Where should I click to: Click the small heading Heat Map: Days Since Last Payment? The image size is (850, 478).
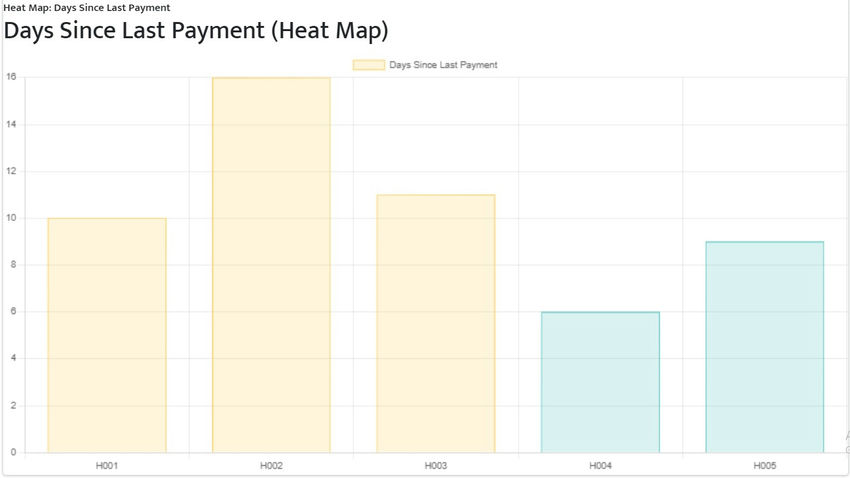87,8
